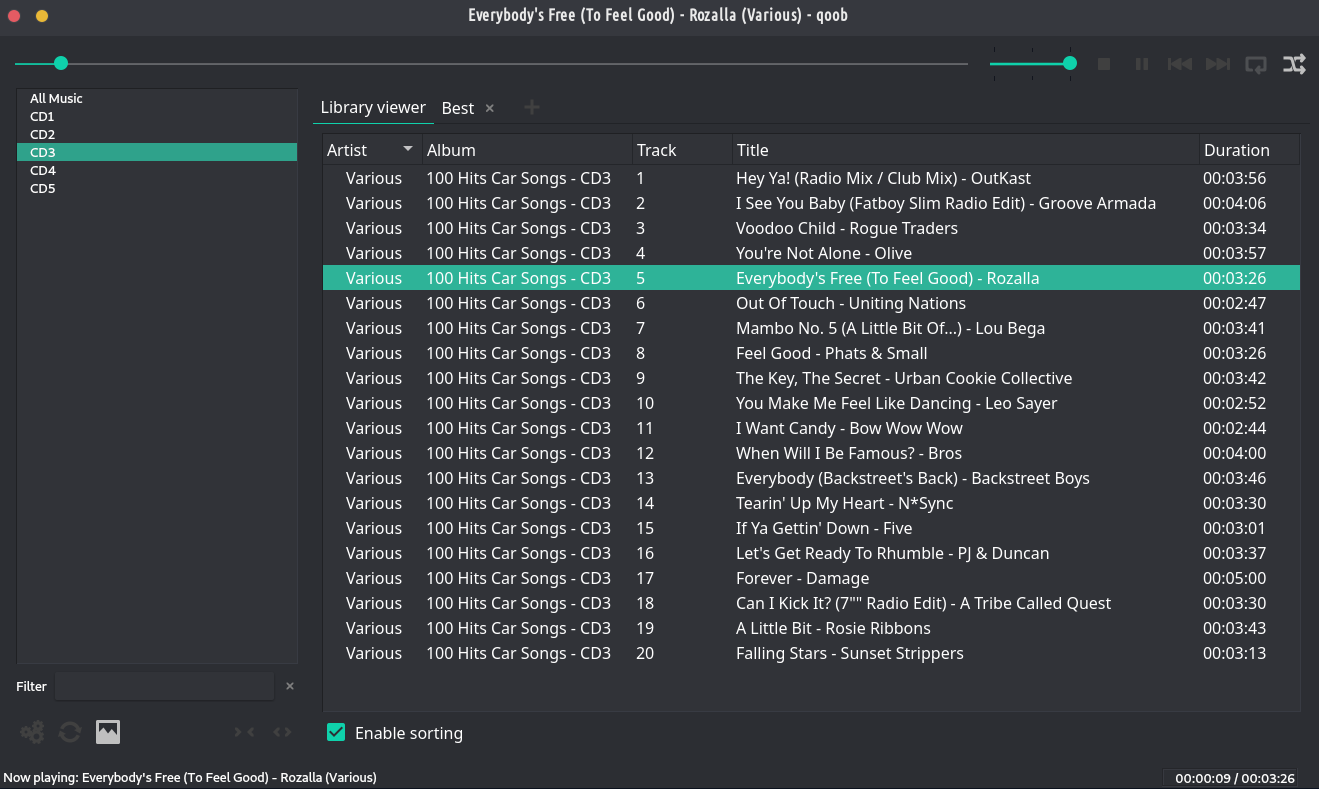1319x789 pixels.
Task: Skip to the previous track
Action: (1180, 64)
